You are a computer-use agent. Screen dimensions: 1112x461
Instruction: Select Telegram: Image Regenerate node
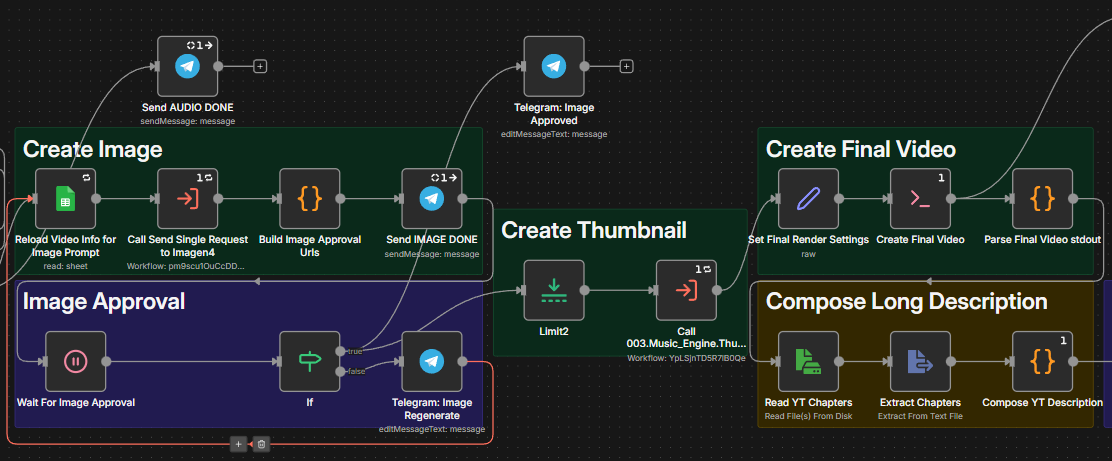[431, 361]
